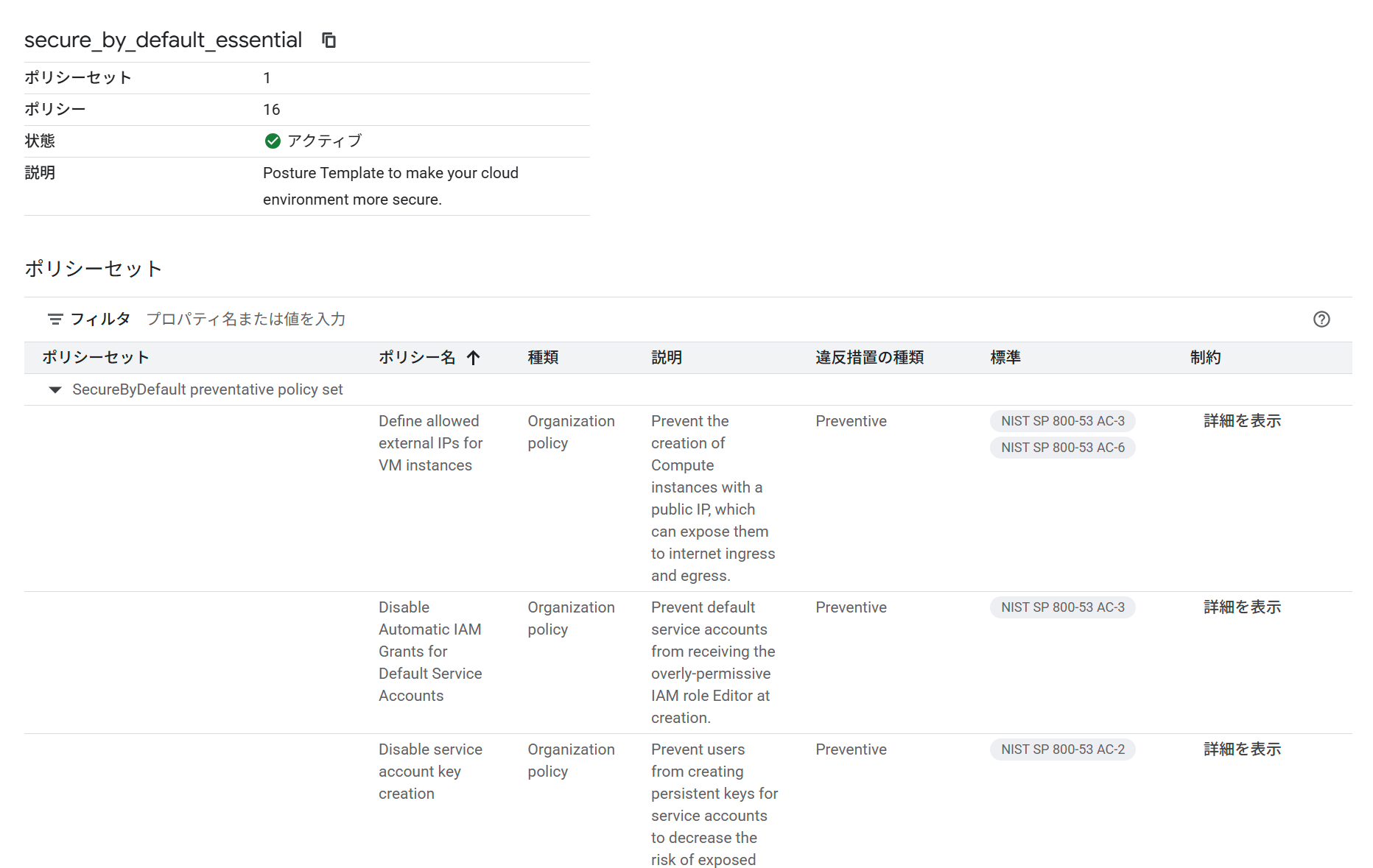Click the filter list icon

55,319
